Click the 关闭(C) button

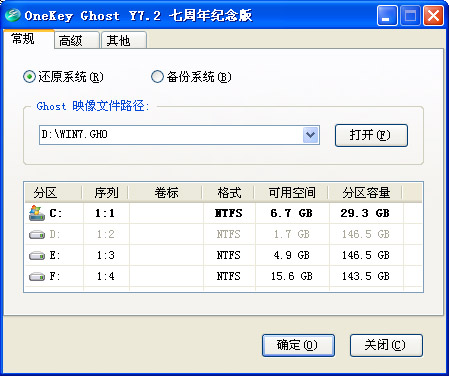pyautogui.click(x=386, y=345)
